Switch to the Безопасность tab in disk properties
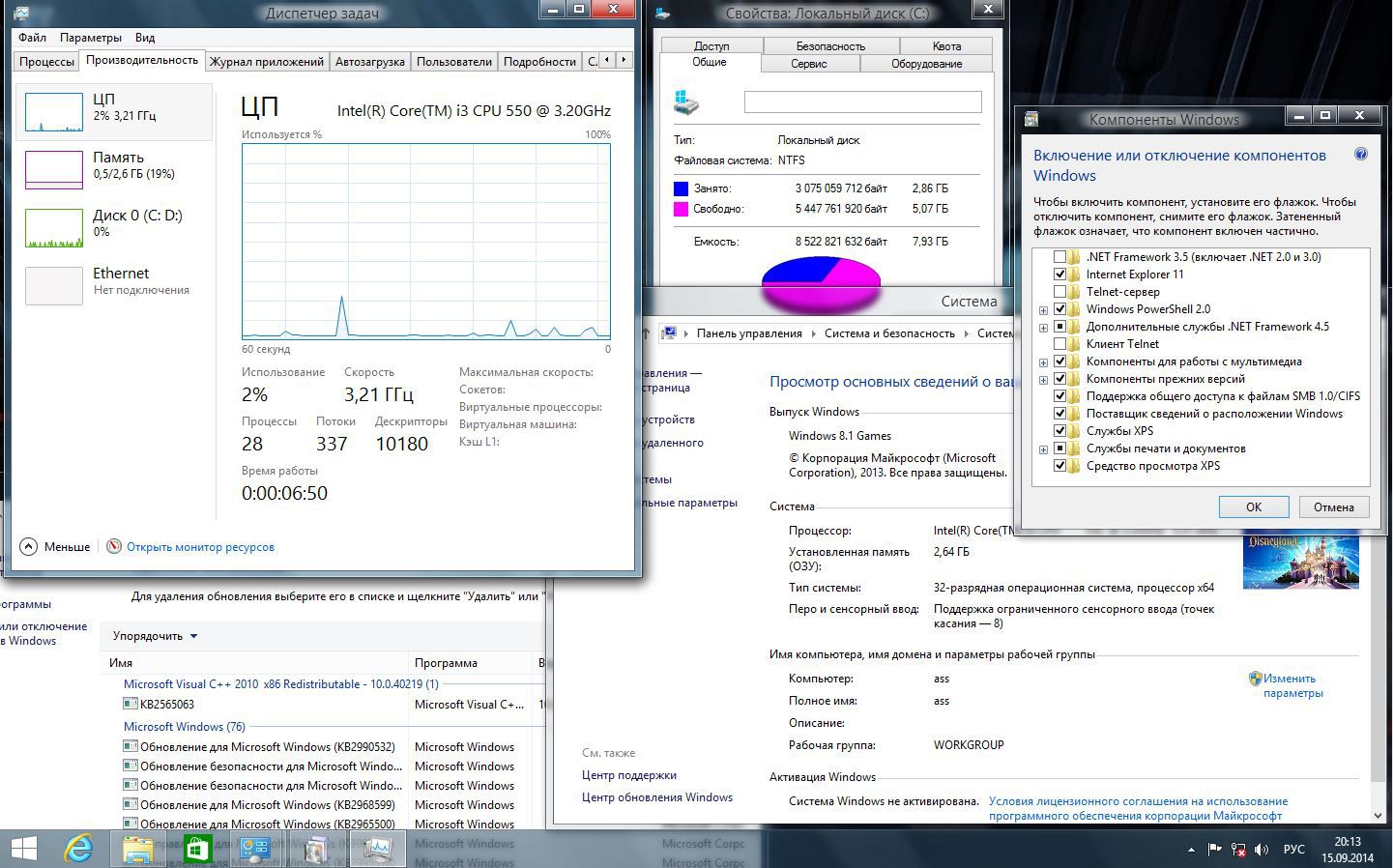 coord(830,45)
